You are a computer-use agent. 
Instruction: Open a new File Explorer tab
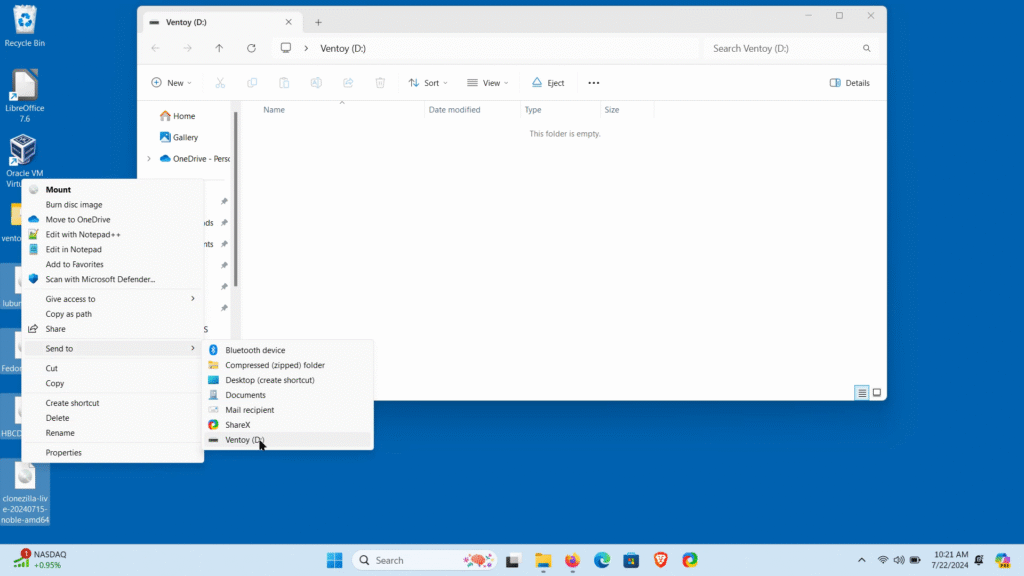click(x=318, y=22)
